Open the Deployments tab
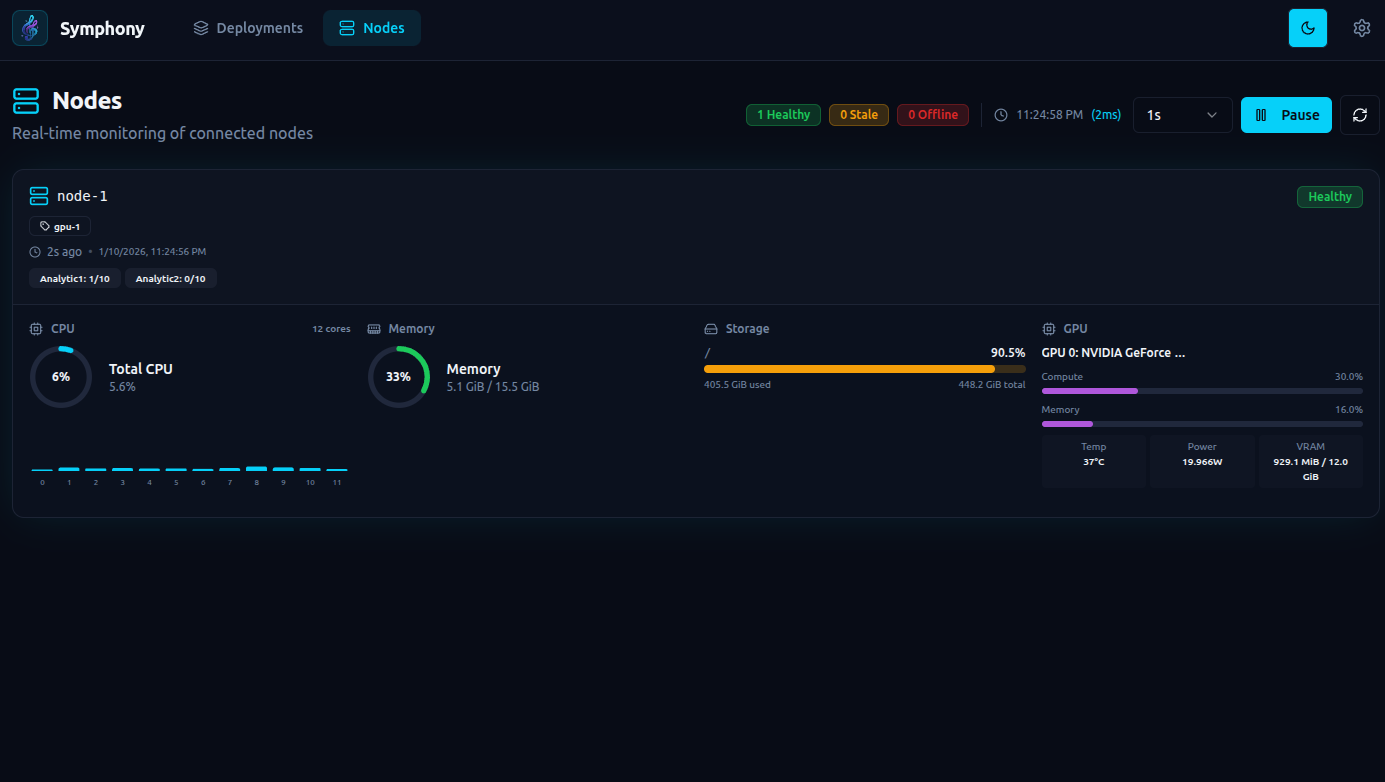Viewport: 1385px width, 782px height. [x=248, y=28]
